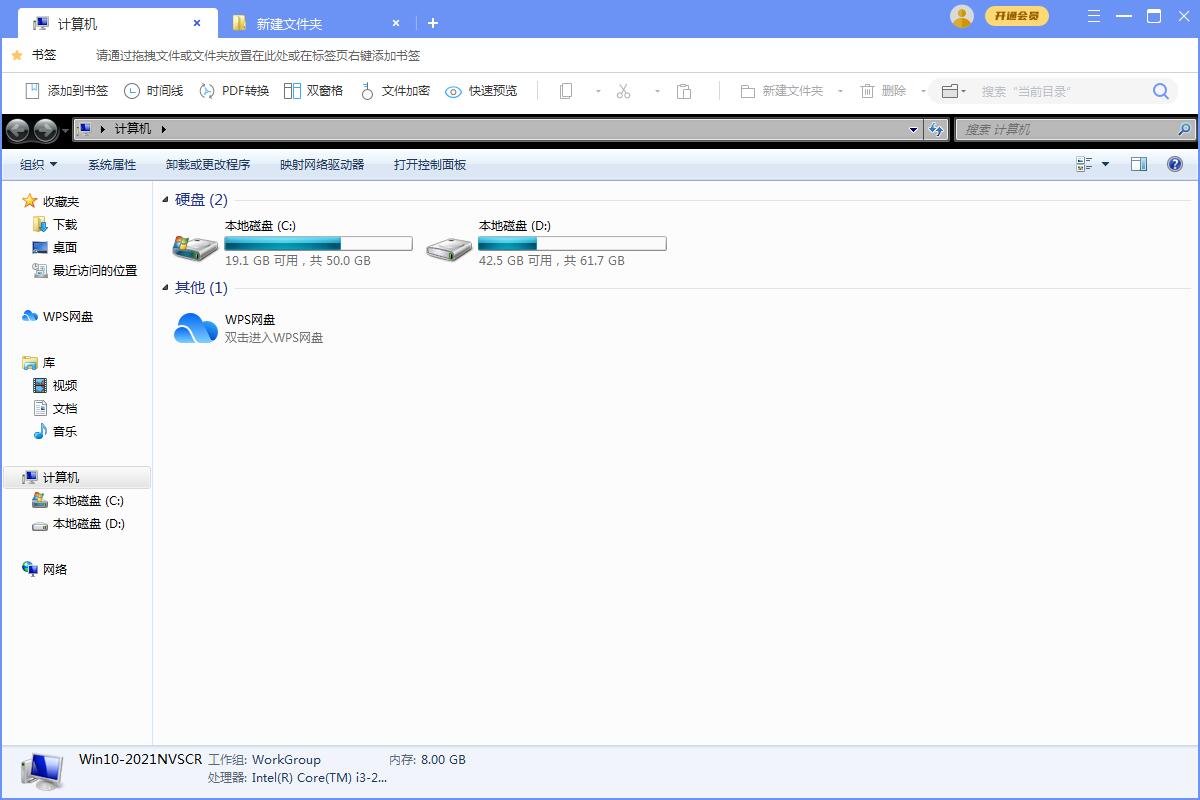Expand the 组织 dropdown menu

[x=39, y=164]
